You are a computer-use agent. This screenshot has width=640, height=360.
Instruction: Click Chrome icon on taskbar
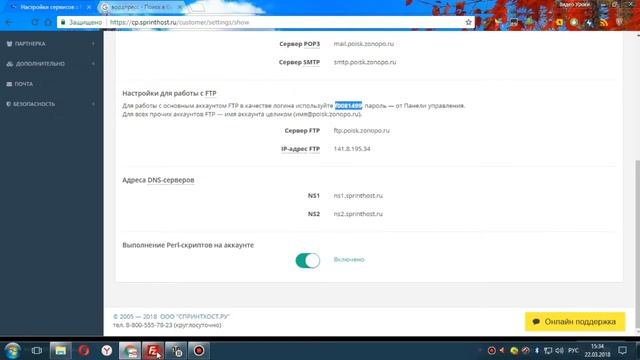(130, 351)
